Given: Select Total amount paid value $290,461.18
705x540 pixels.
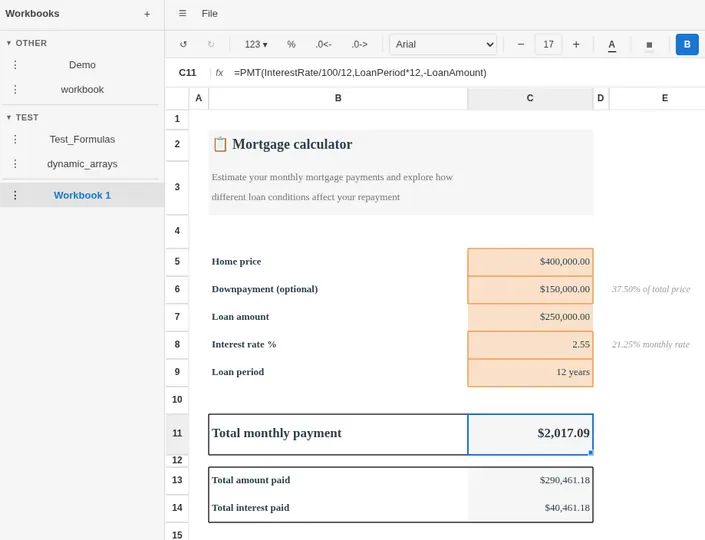Looking at the screenshot, I should point(530,480).
